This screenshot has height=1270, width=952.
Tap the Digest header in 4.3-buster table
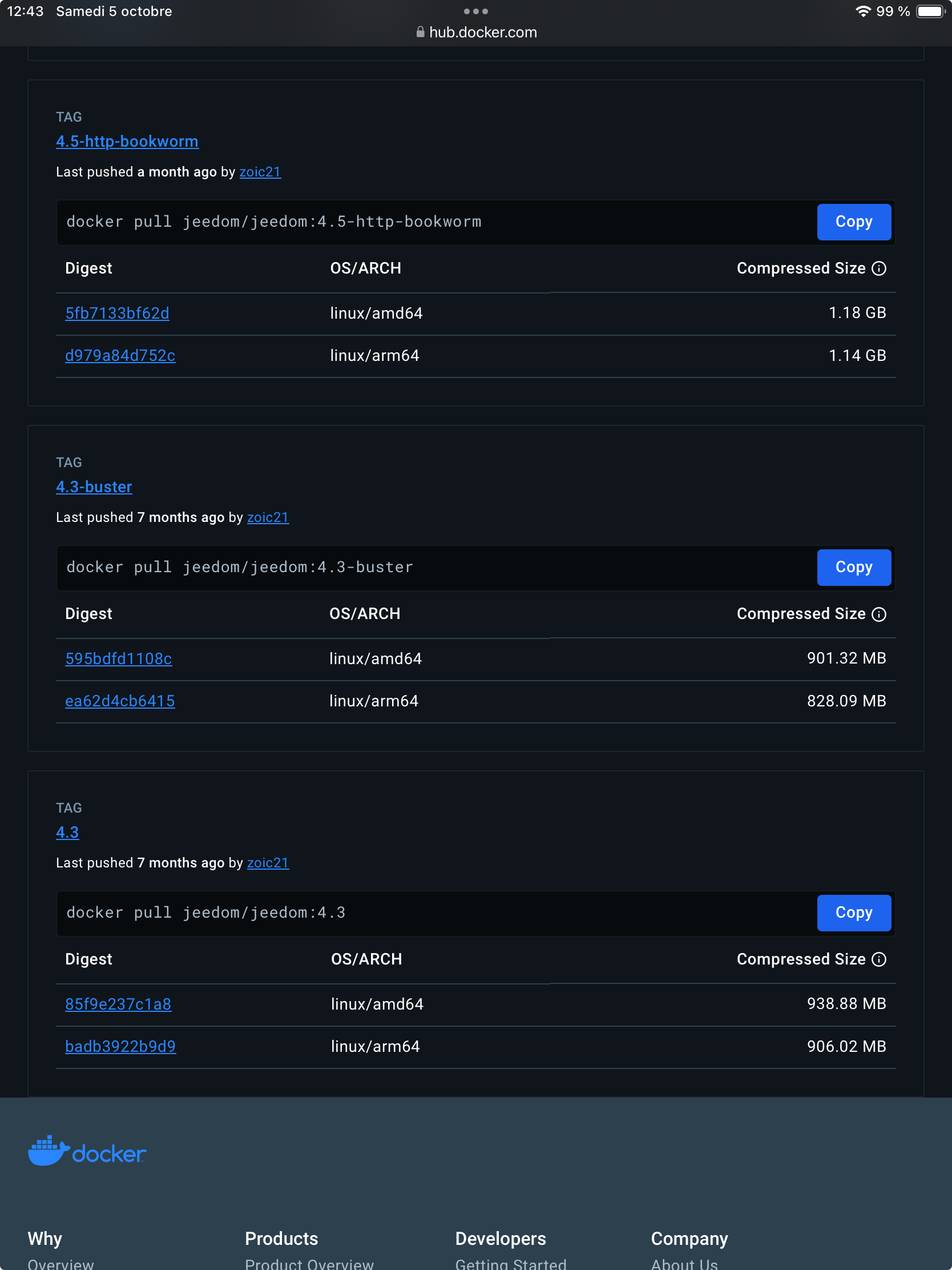88,614
